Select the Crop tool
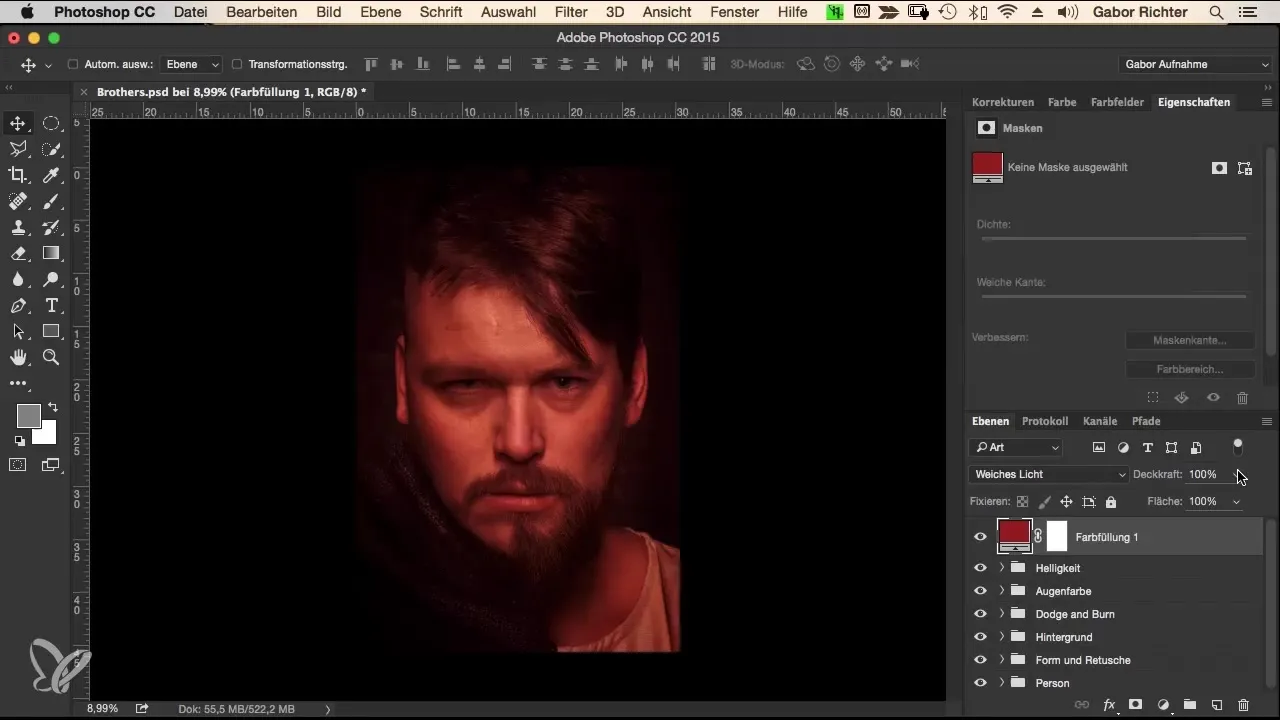 (x=18, y=176)
